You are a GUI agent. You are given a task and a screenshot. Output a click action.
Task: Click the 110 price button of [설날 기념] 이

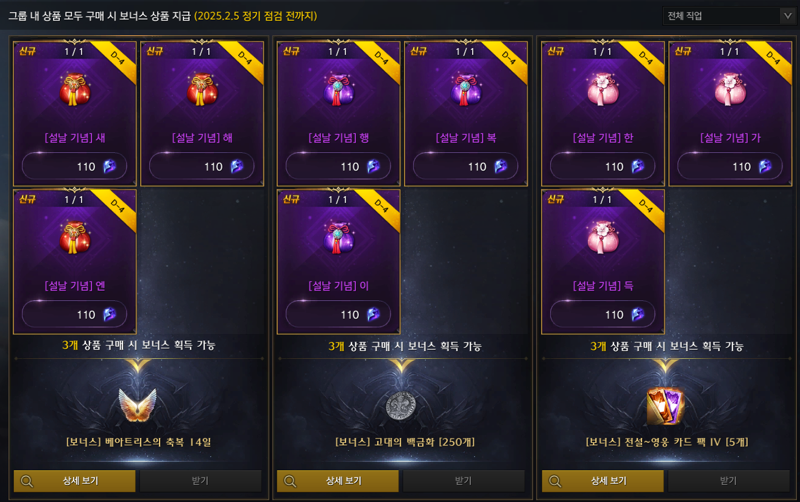coord(338,314)
